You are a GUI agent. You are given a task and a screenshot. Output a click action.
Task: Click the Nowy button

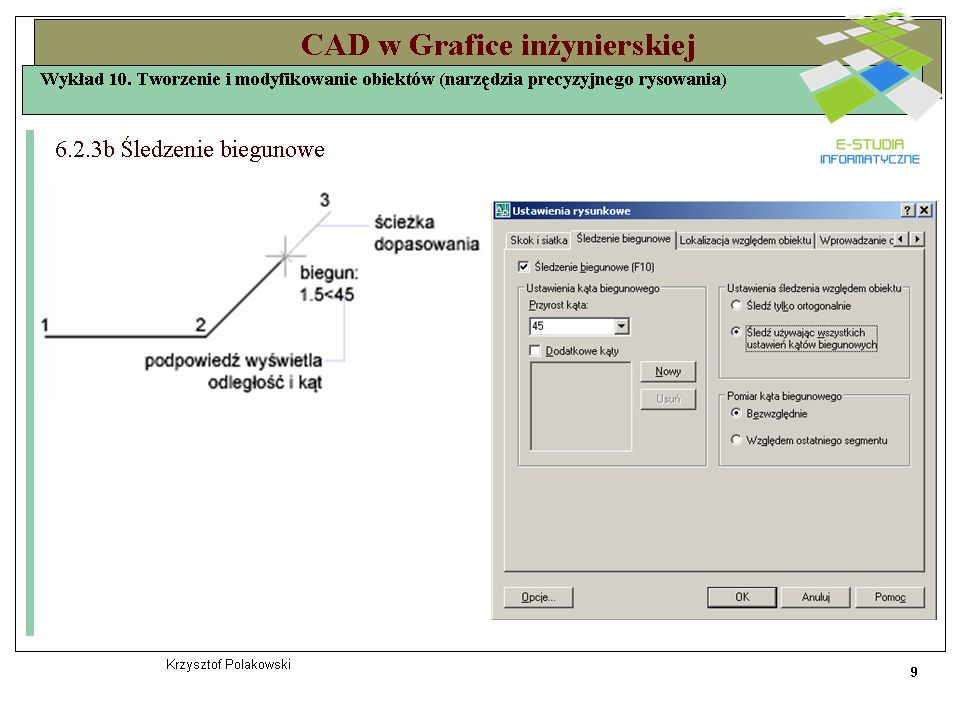tap(668, 372)
